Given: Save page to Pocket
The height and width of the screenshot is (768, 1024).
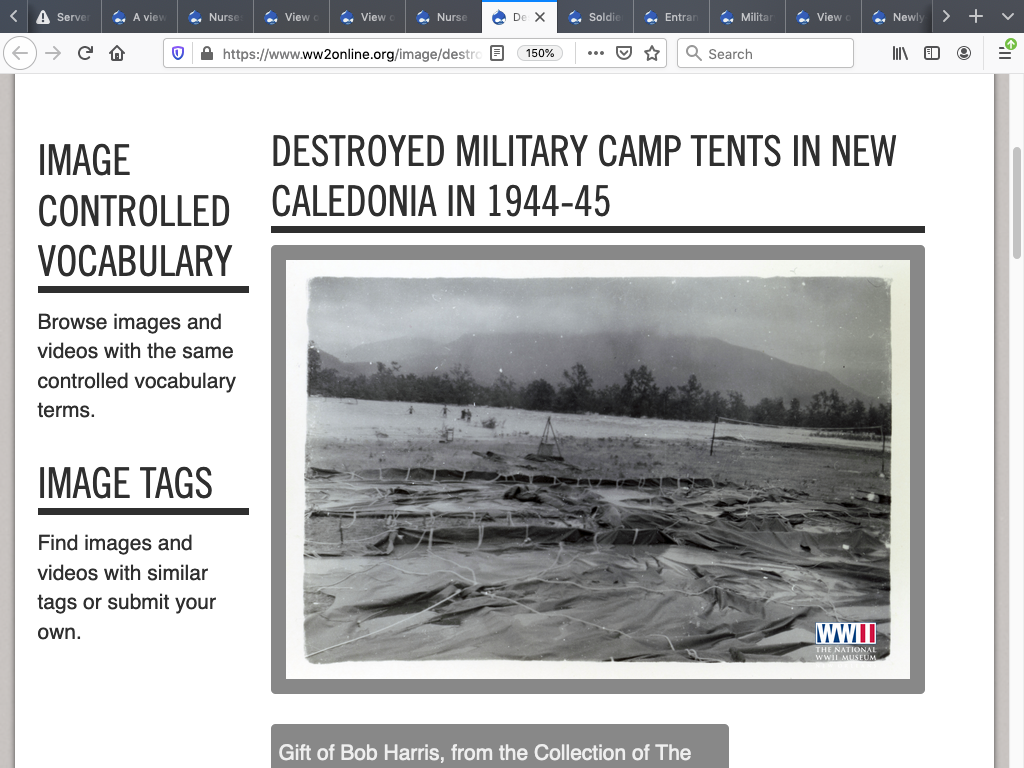Looking at the screenshot, I should point(624,54).
